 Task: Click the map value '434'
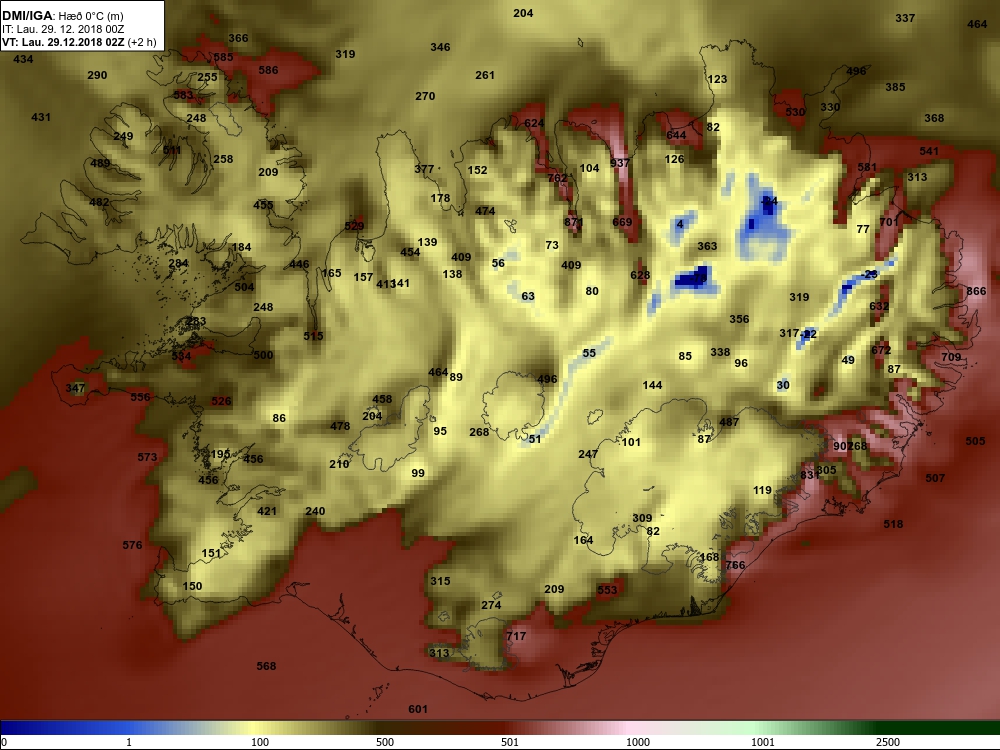(x=23, y=59)
